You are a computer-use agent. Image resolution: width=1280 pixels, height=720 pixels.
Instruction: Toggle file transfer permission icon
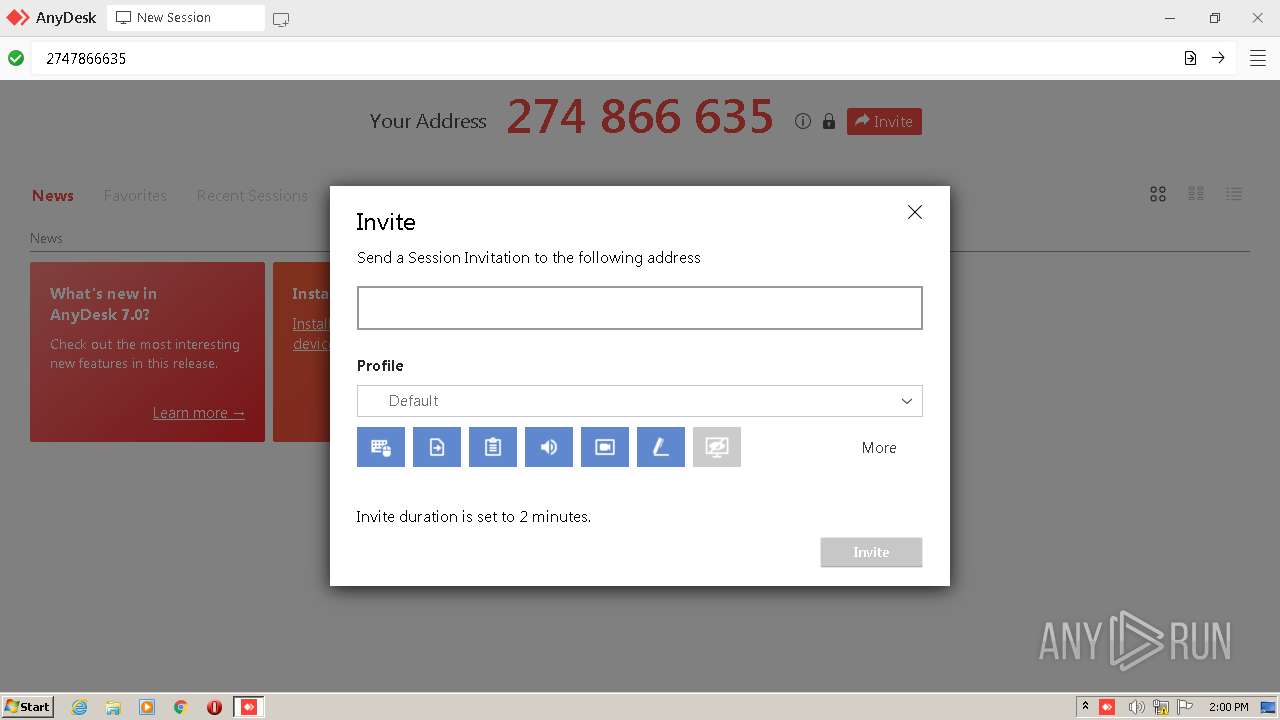coord(437,447)
